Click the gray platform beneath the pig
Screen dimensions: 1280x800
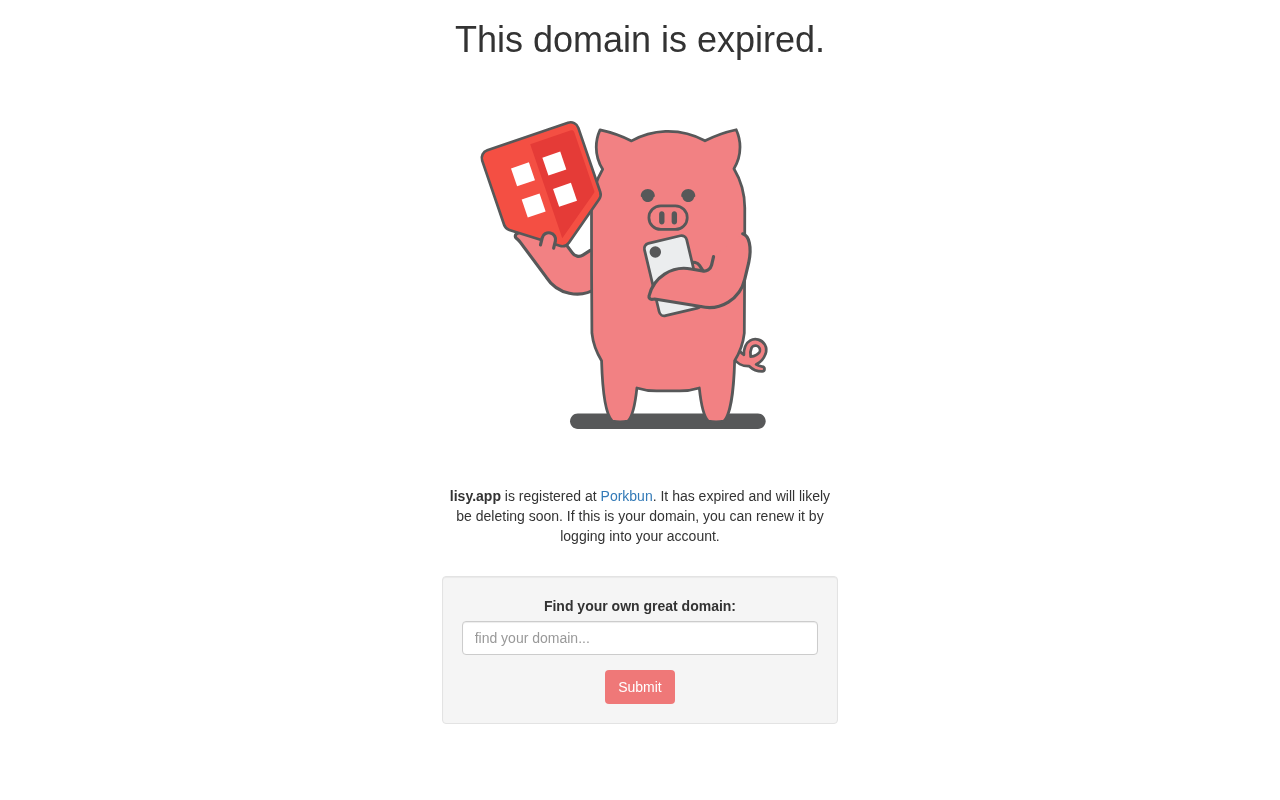[x=668, y=421]
